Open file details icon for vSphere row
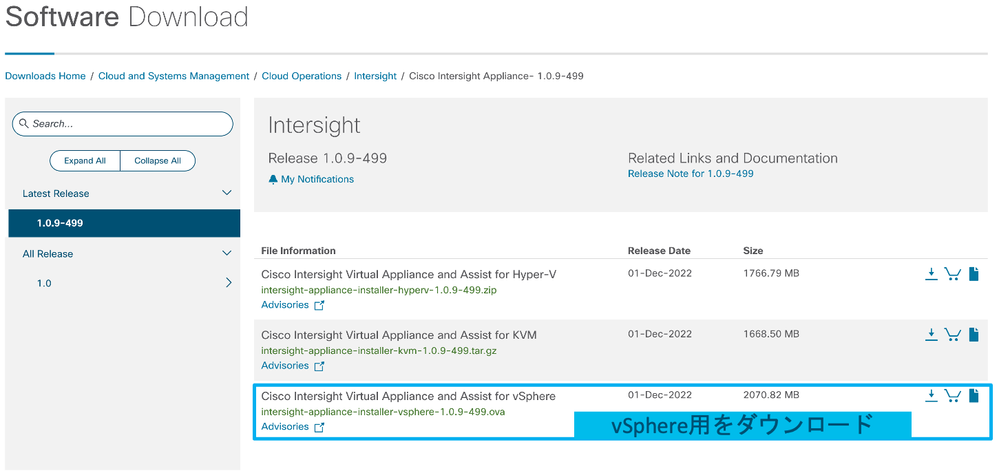The height and width of the screenshot is (471, 999). pos(974,396)
